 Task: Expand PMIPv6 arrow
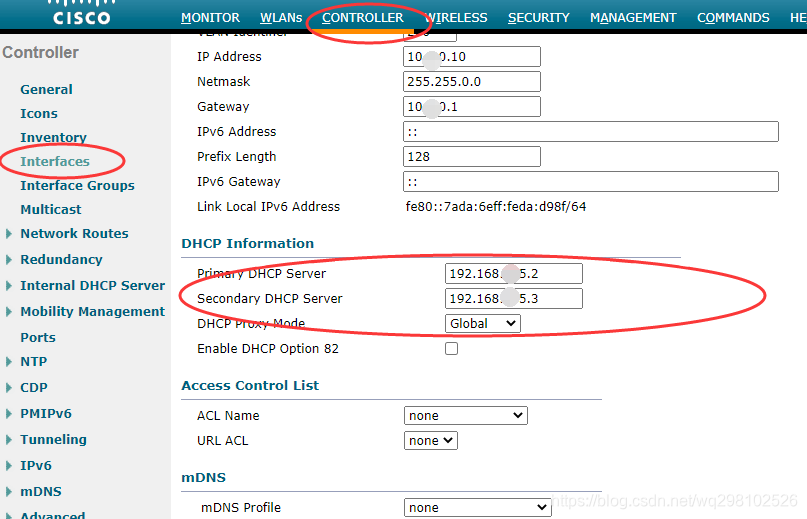(9, 413)
